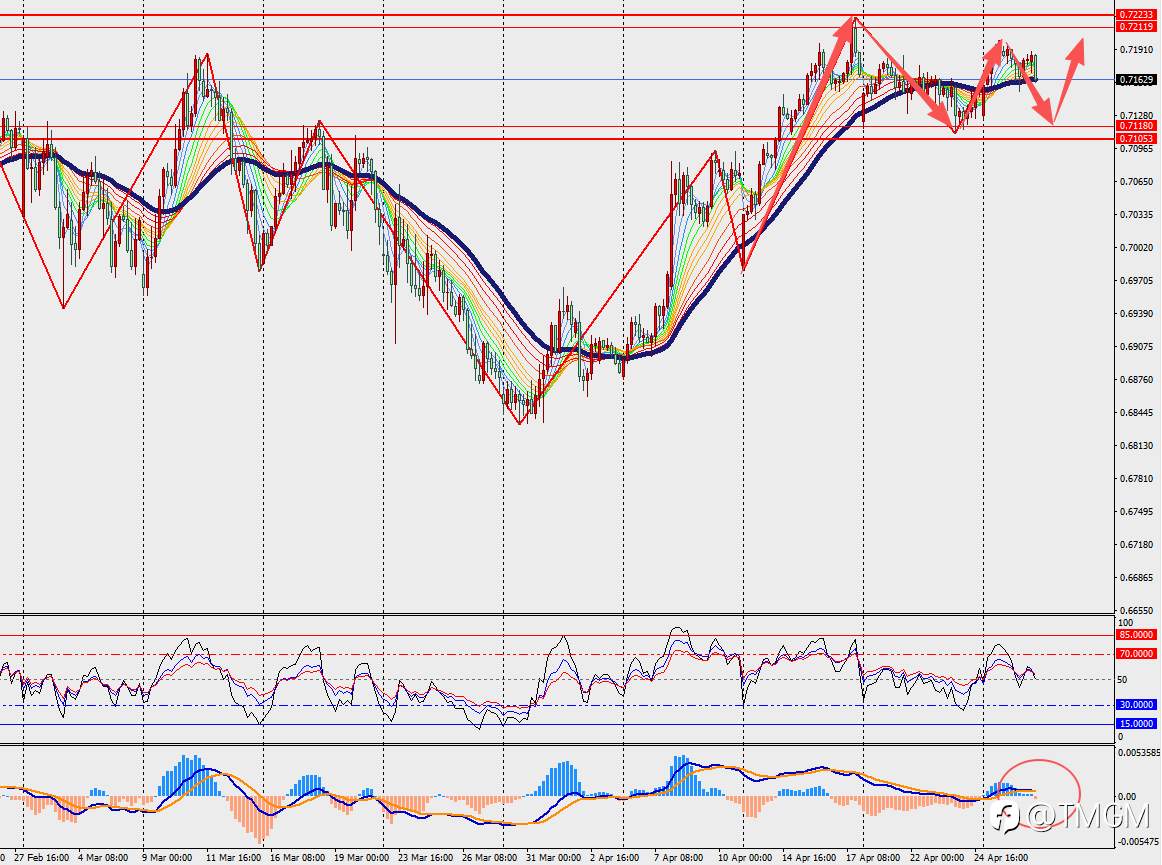1162x865 pixels.
Task: Select the 0.67180 price axis label
Action: (1136, 544)
